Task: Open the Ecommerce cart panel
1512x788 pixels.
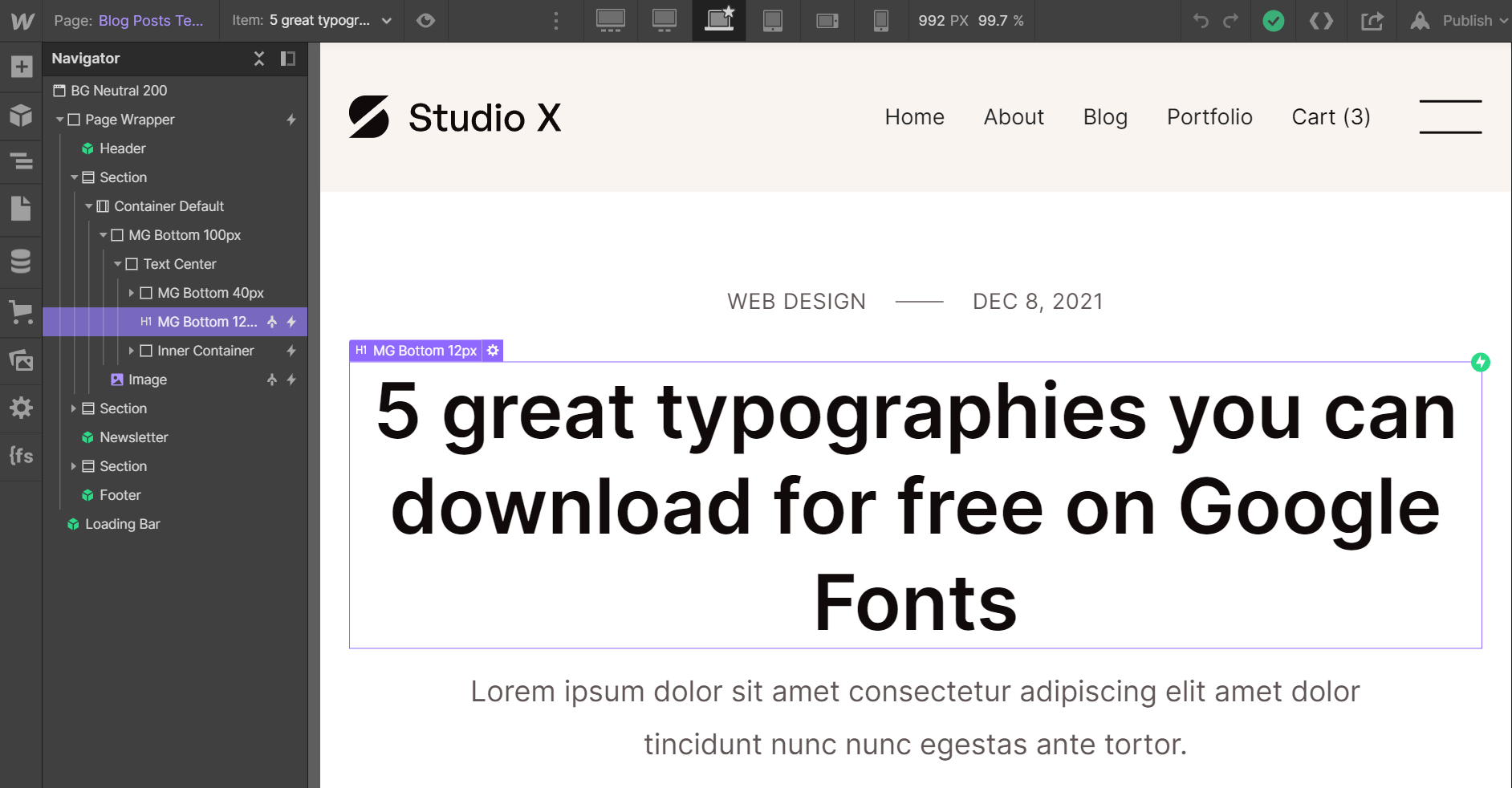Action: click(x=22, y=311)
